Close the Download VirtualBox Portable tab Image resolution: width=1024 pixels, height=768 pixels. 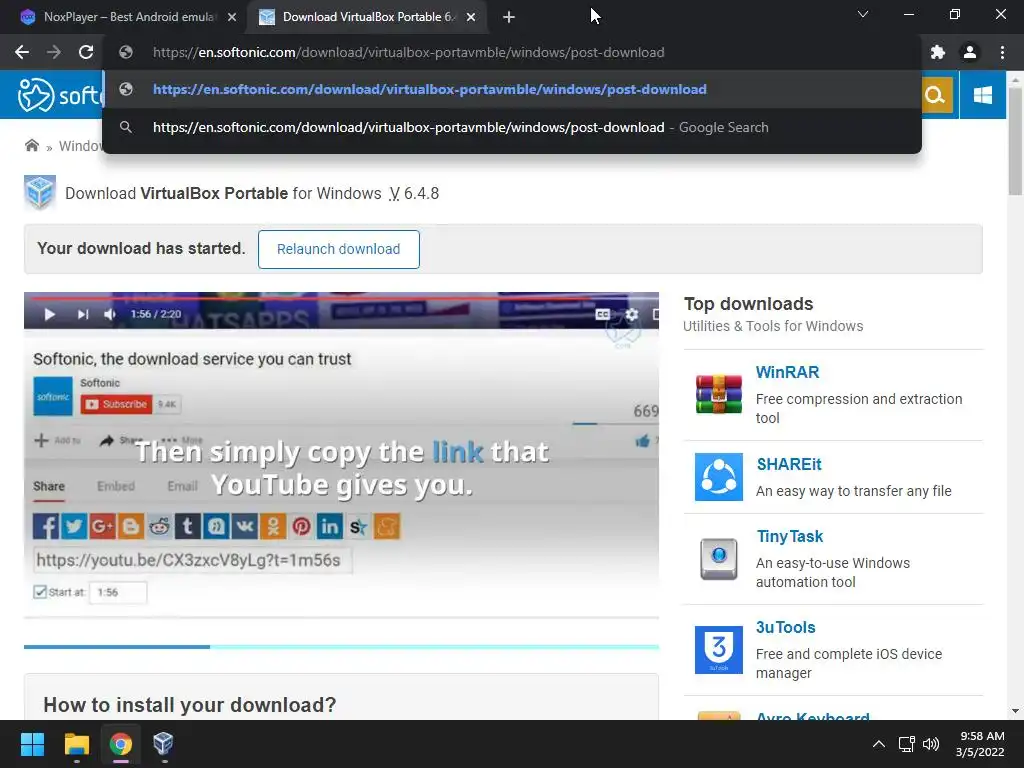[471, 17]
